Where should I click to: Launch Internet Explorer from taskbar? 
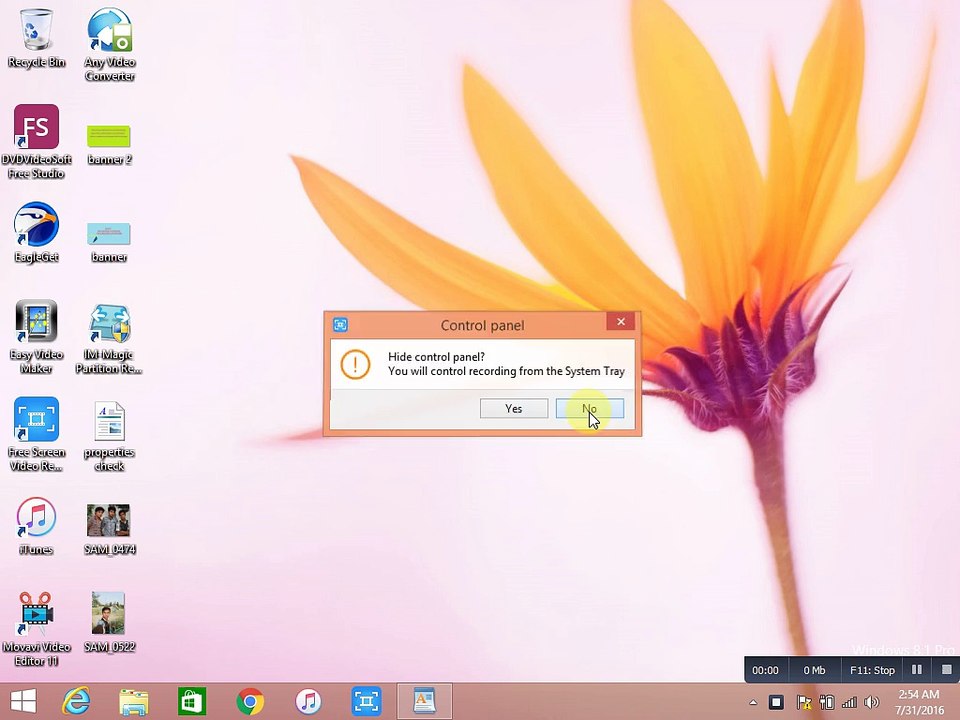pyautogui.click(x=76, y=701)
